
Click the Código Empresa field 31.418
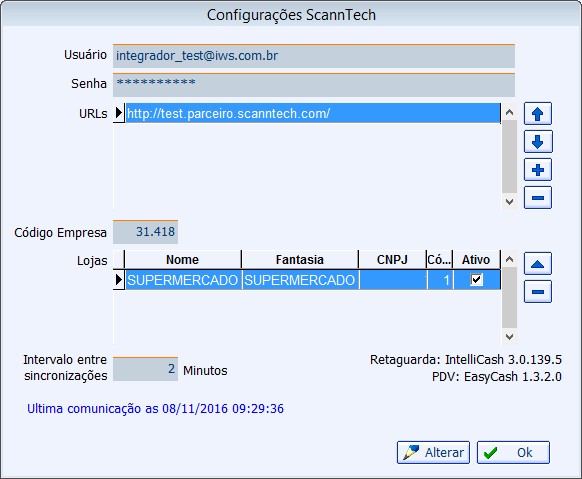coord(146,232)
